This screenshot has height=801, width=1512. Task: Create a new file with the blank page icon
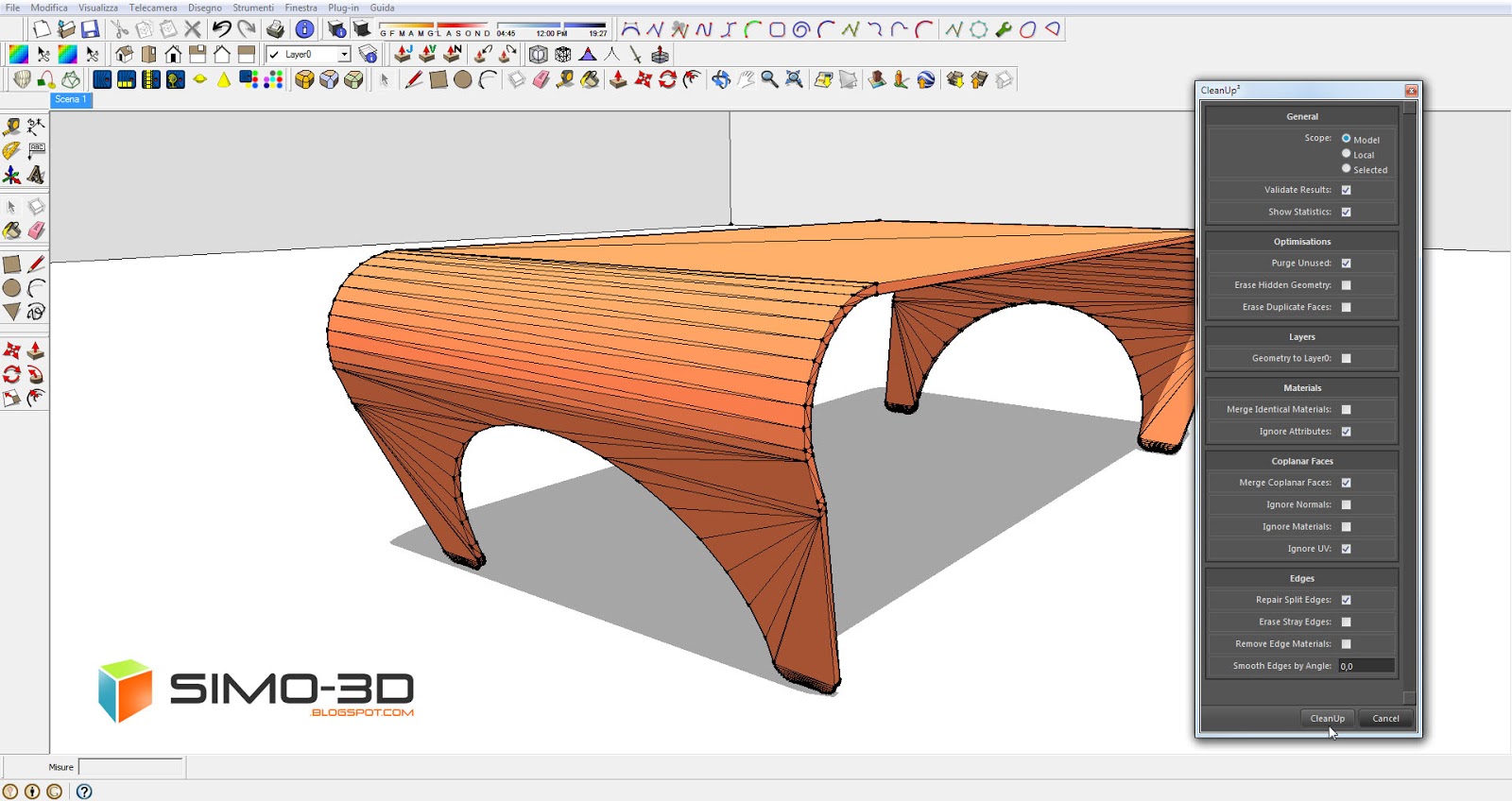41,29
